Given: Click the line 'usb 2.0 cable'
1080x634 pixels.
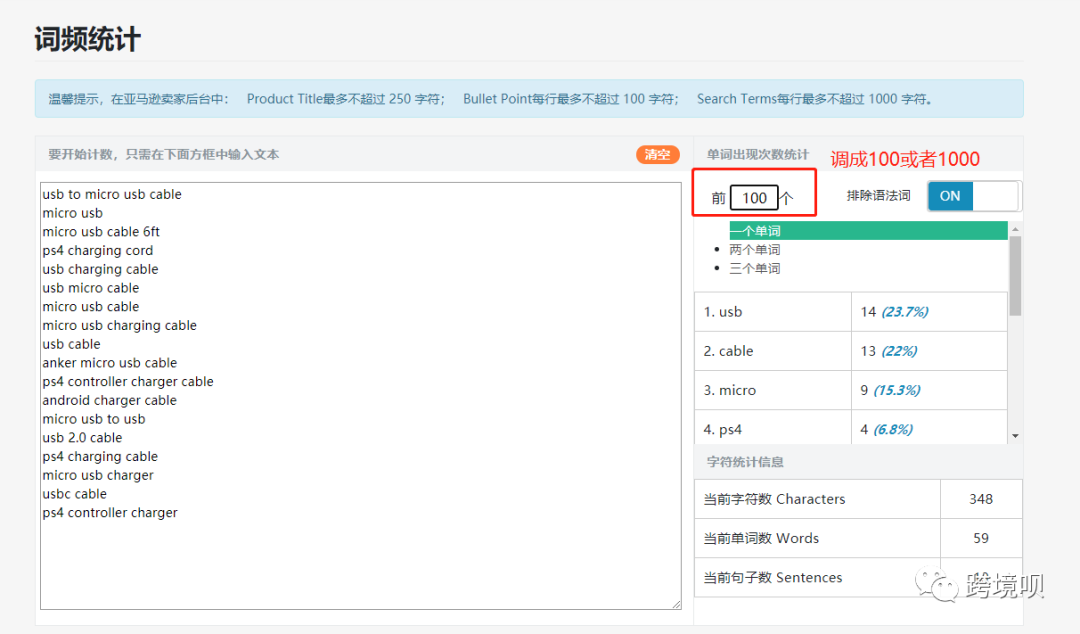Looking at the screenshot, I should [x=82, y=438].
